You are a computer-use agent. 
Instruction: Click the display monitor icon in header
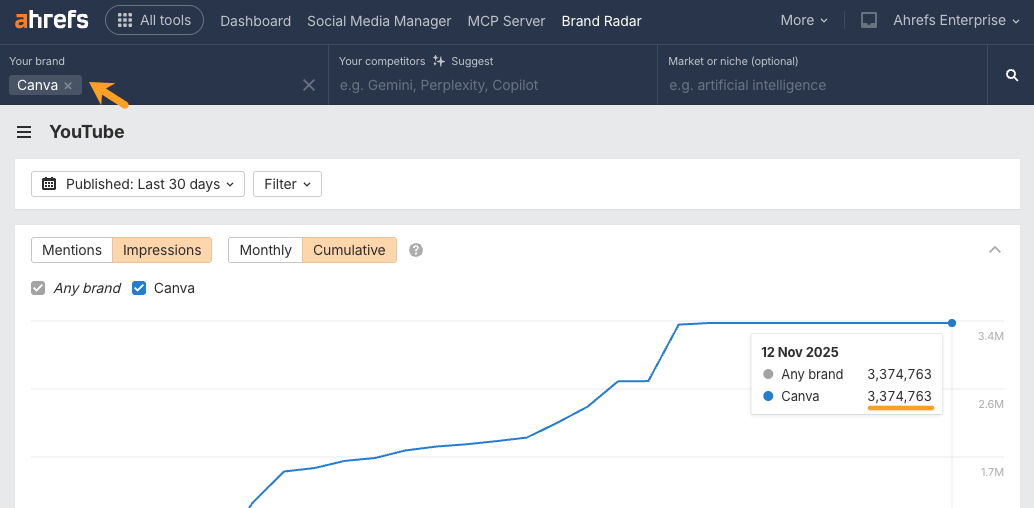point(869,20)
